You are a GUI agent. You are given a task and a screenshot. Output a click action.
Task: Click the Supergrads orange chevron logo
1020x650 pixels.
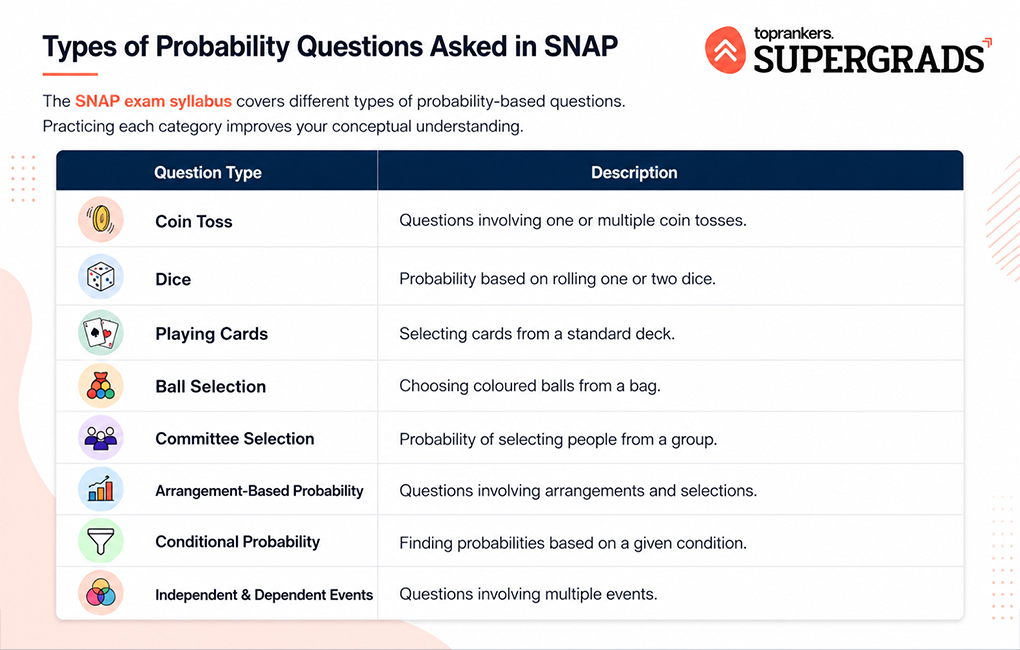pos(725,50)
